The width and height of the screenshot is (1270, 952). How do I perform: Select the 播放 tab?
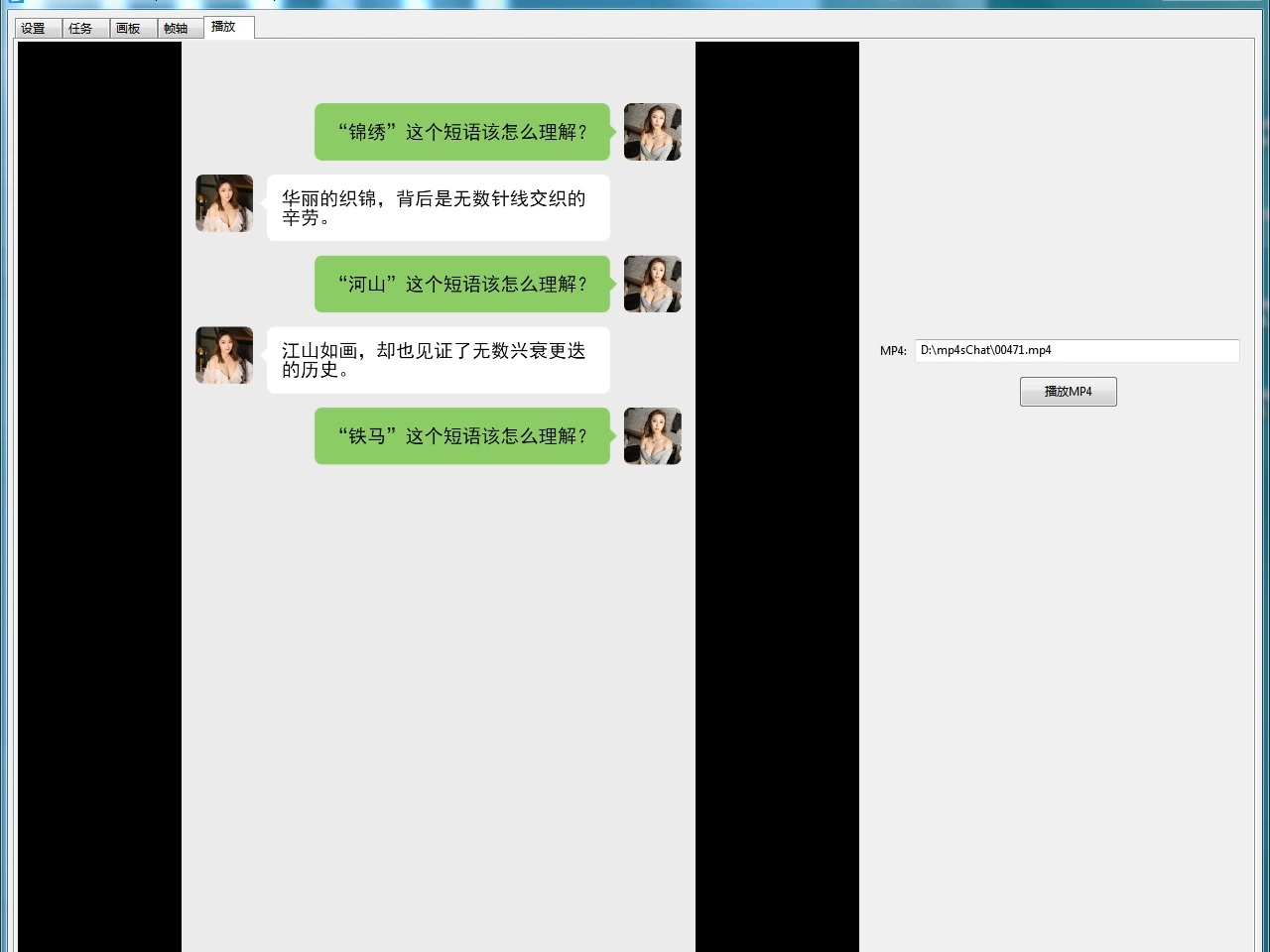pos(229,27)
